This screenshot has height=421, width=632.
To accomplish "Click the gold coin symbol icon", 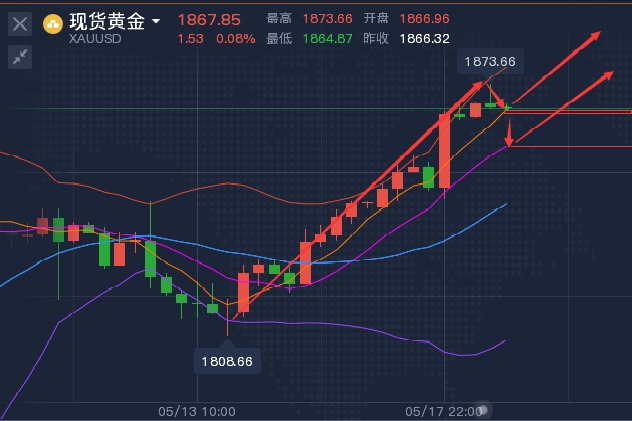I will click(53, 22).
